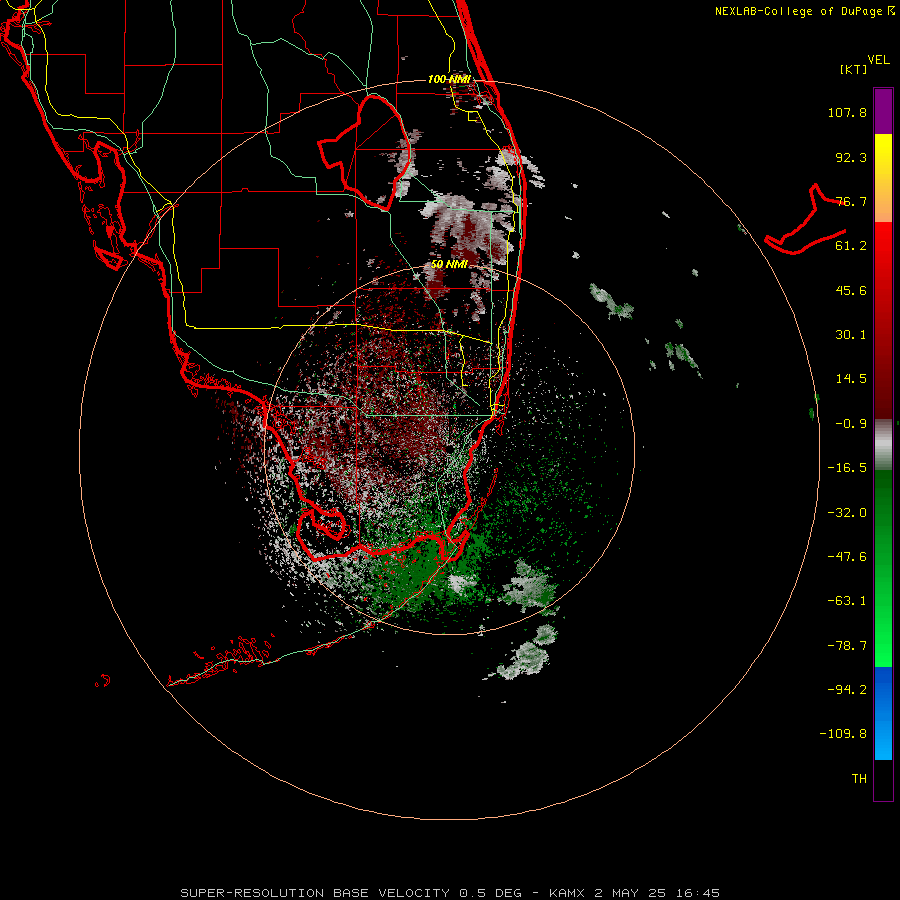
Task: Pick the gray near-zero band on color bar
Action: coord(883,444)
